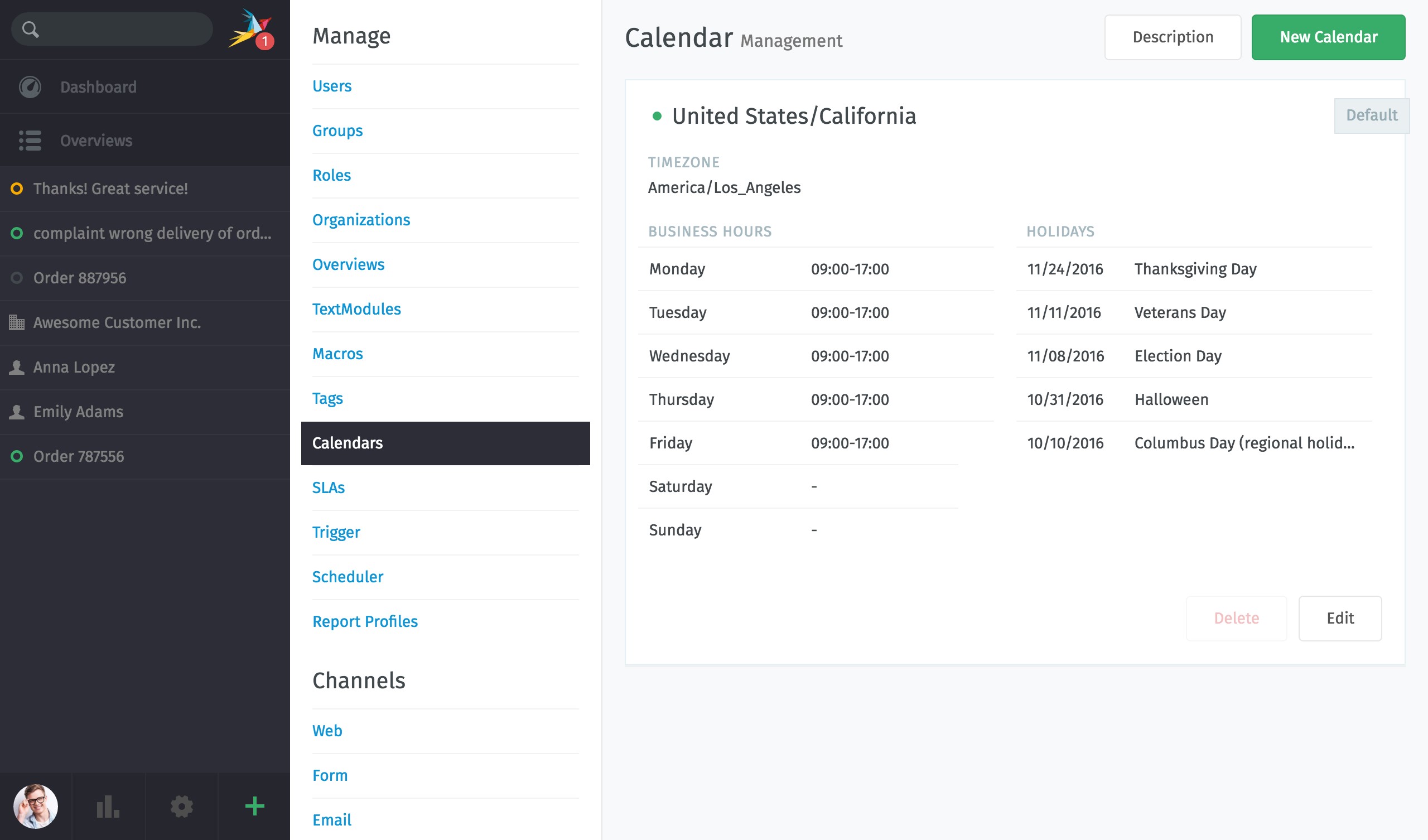This screenshot has height=840, width=1428.
Task: Click the search magnifier icon
Action: pyautogui.click(x=31, y=30)
